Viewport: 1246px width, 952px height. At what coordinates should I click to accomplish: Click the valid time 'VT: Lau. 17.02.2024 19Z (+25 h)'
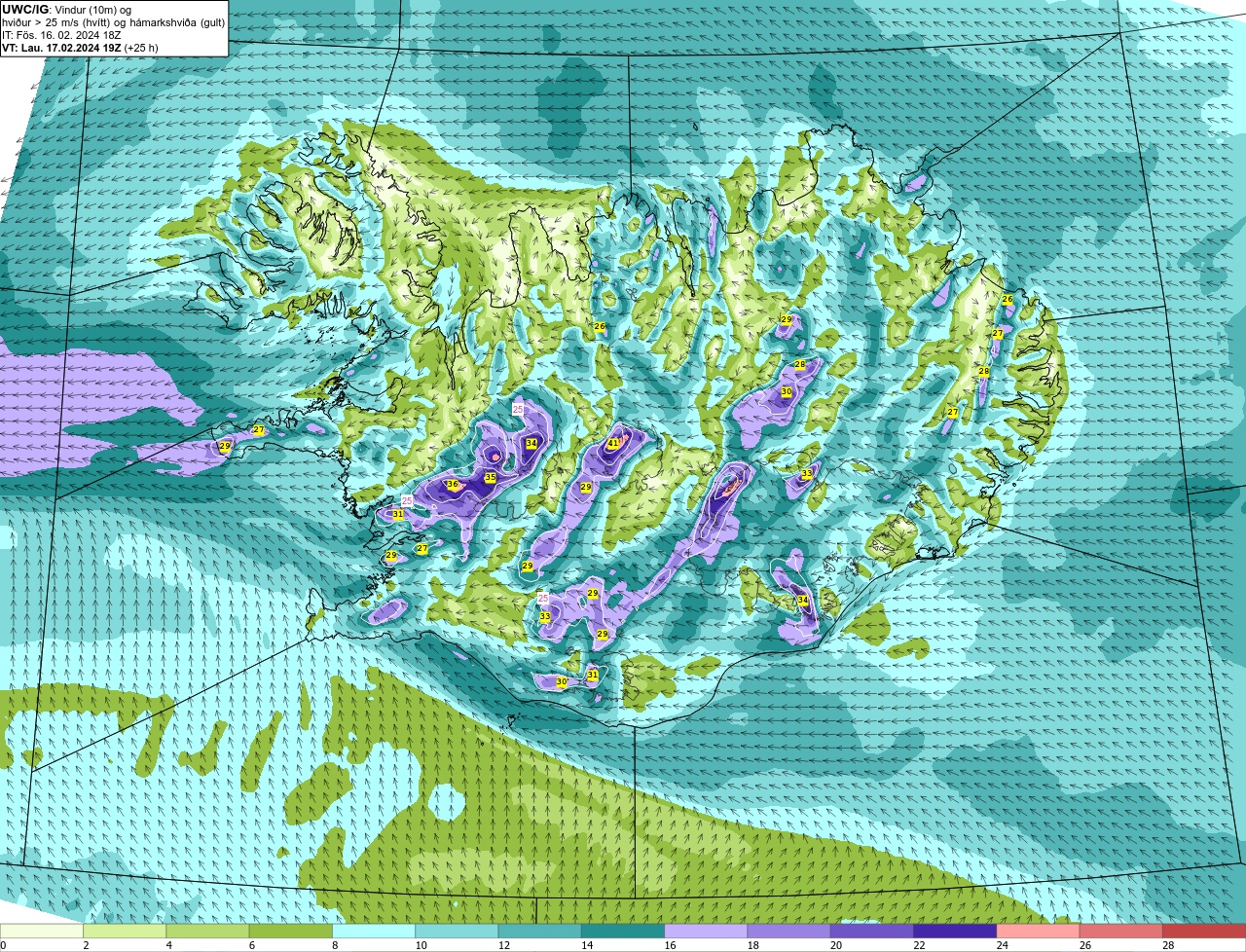click(80, 48)
